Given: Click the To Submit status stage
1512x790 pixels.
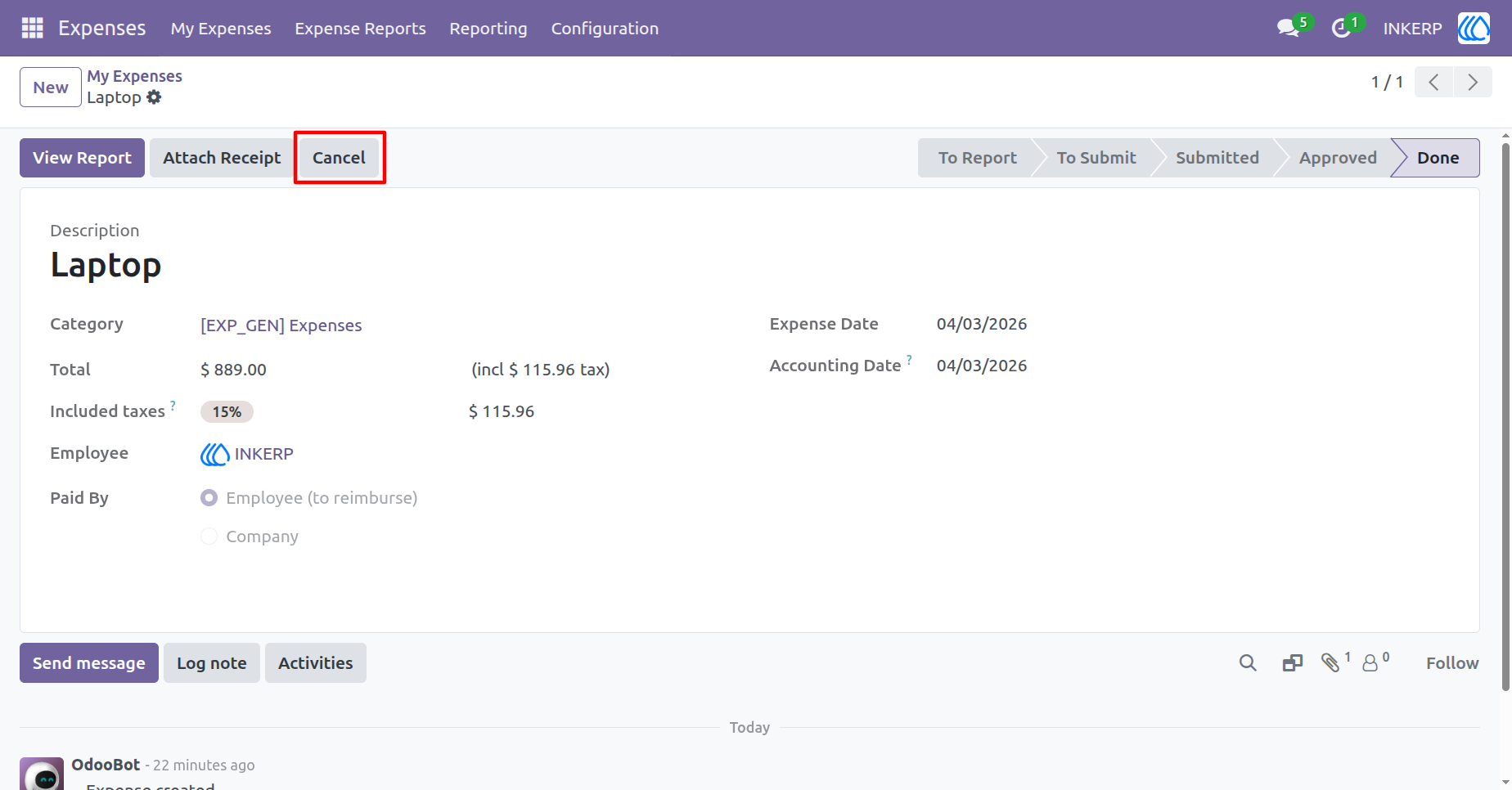Looking at the screenshot, I should [1096, 158].
